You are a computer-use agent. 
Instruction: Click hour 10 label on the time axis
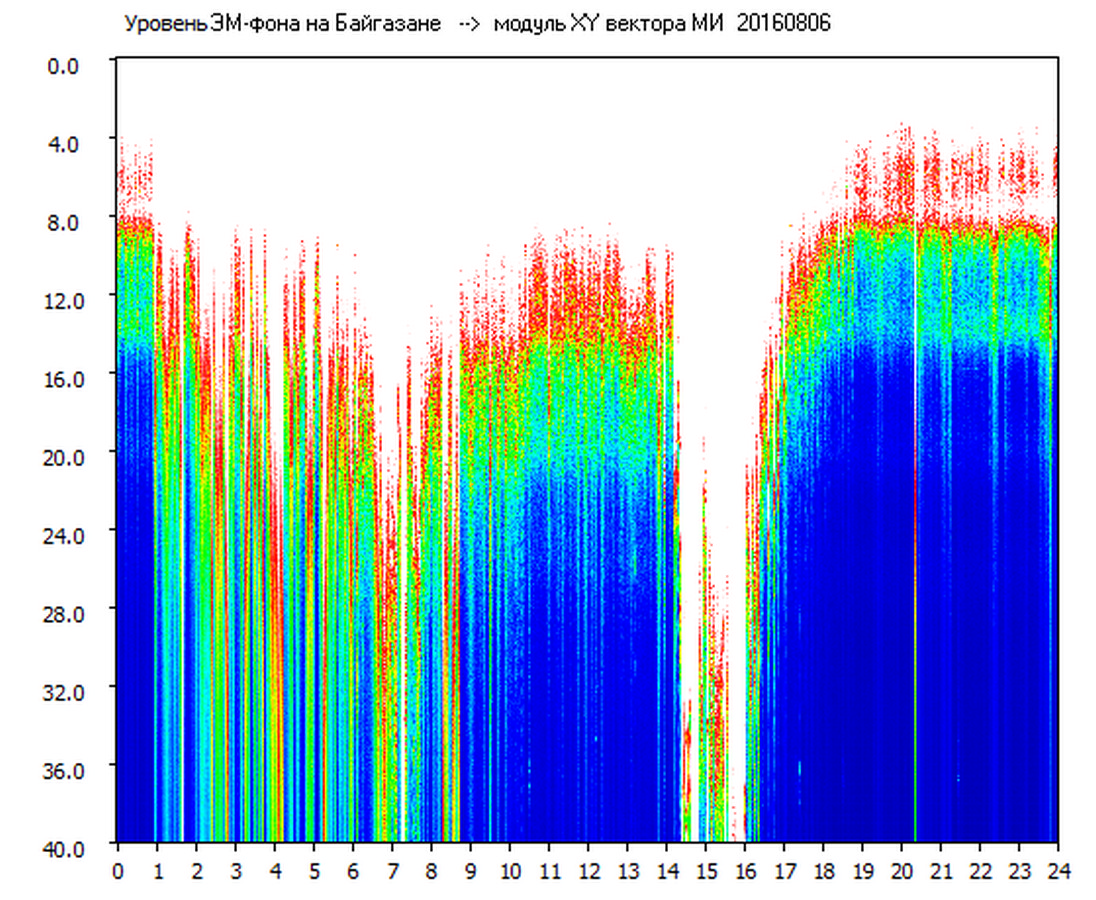(510, 871)
